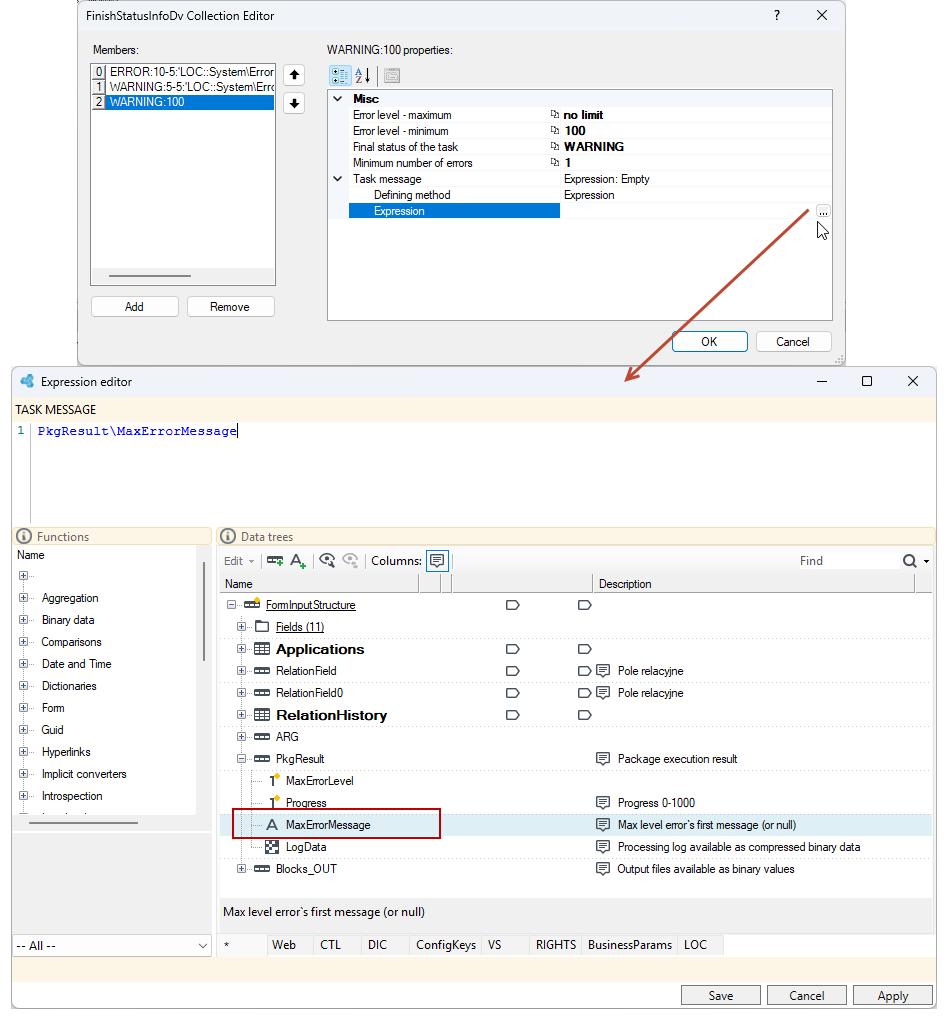Toggle the Description column display button
951x1018 pixels.
coord(437,560)
